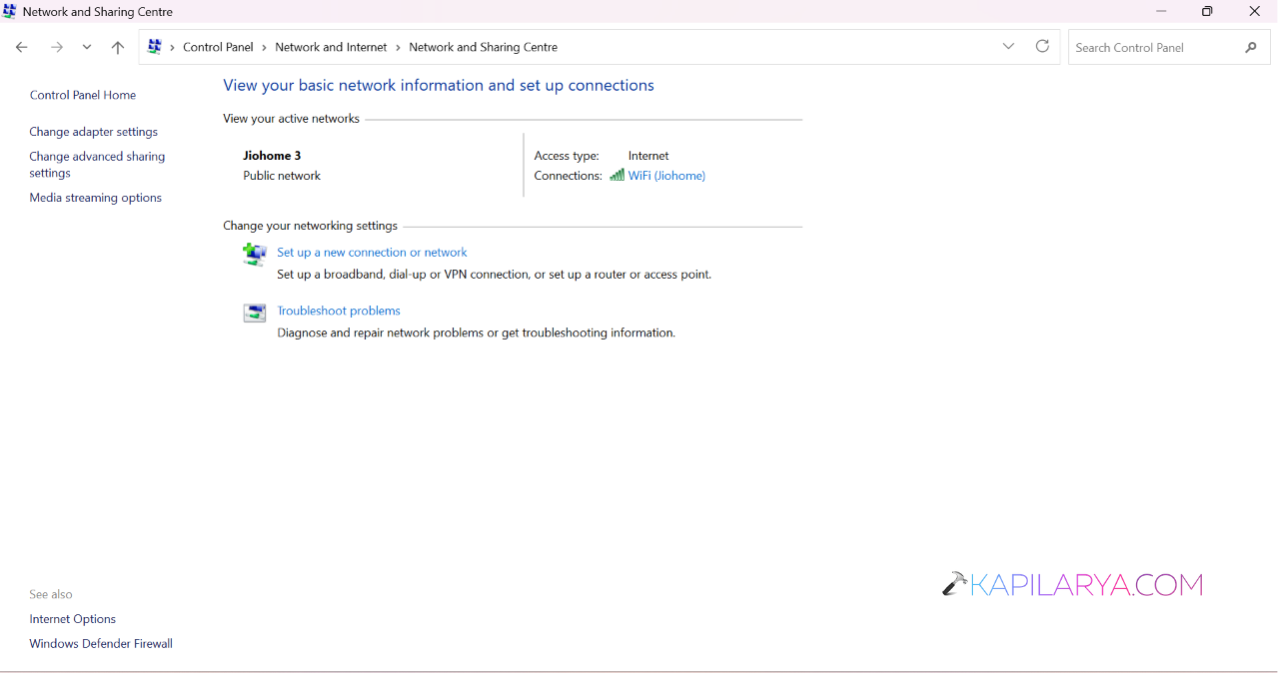This screenshot has height=673, width=1280.
Task: Open Change advanced sharing settings
Action: (x=97, y=165)
